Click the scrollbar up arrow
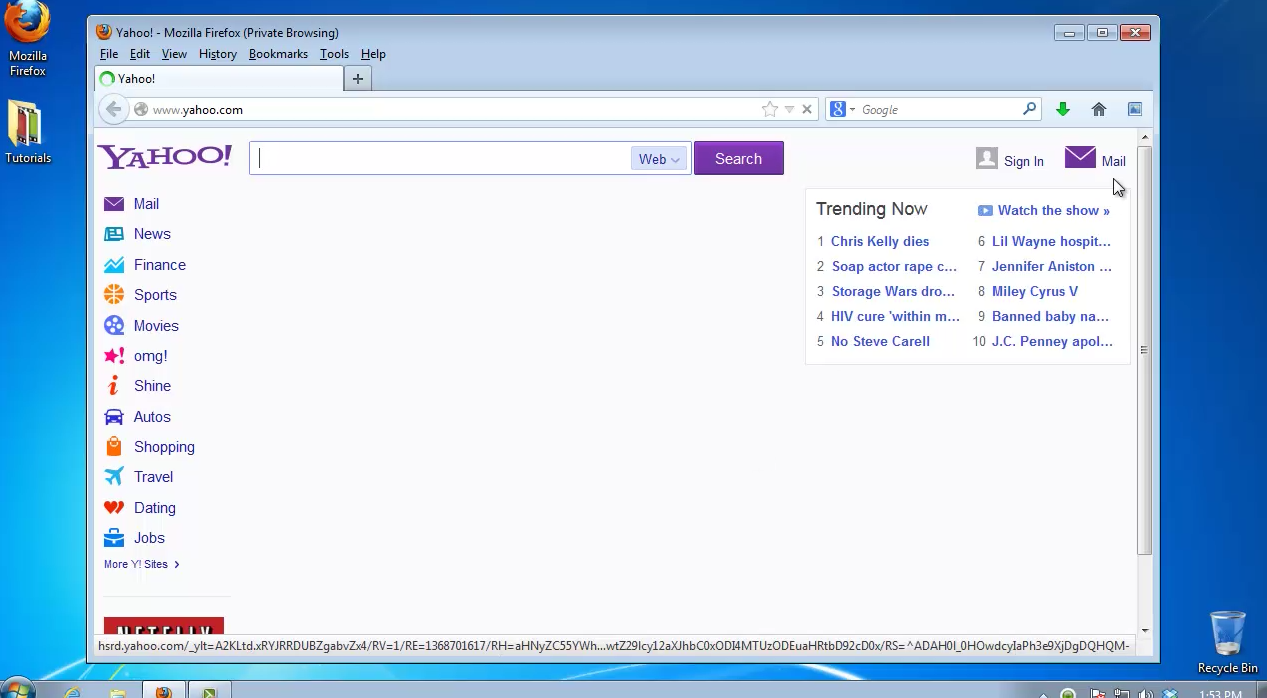 point(1144,137)
